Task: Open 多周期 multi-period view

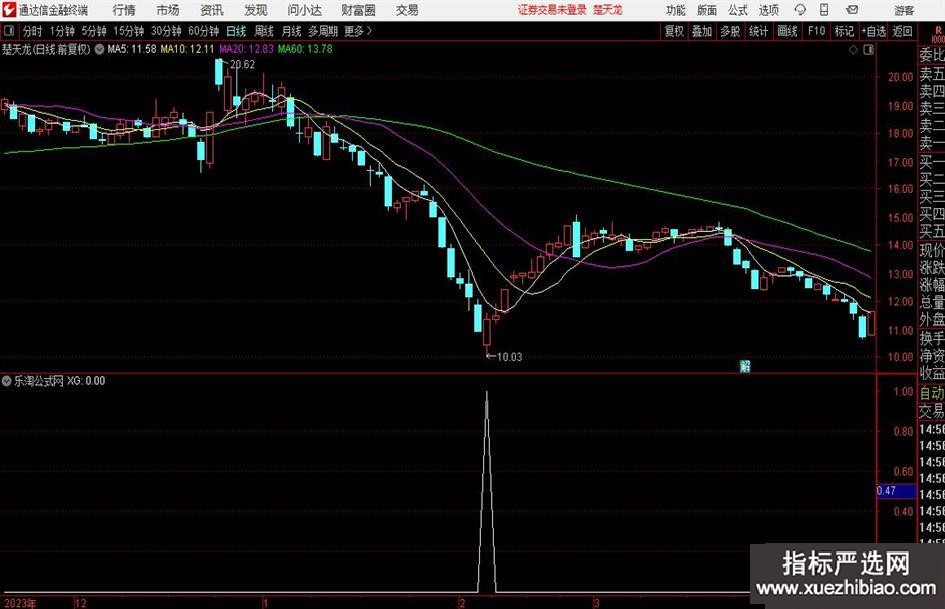Action: point(323,31)
